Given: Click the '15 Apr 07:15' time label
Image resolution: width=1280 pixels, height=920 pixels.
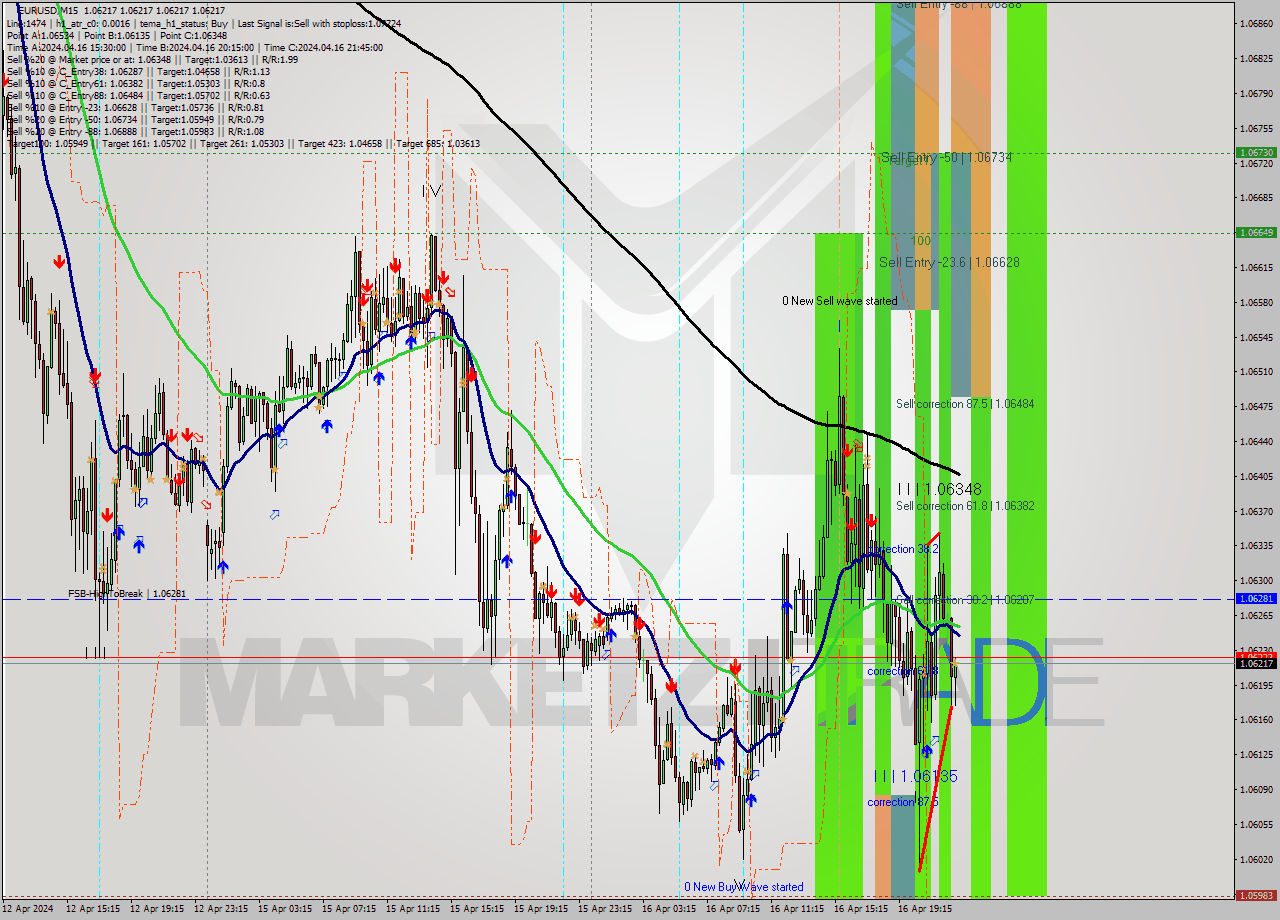Looking at the screenshot, I should click(349, 910).
